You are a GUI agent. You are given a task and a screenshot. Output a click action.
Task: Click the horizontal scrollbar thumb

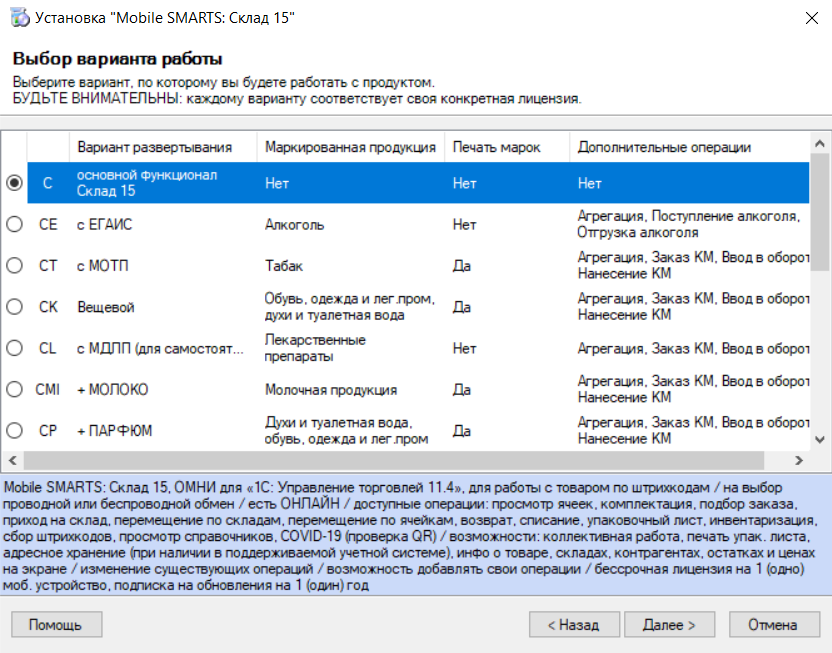[x=394, y=460]
